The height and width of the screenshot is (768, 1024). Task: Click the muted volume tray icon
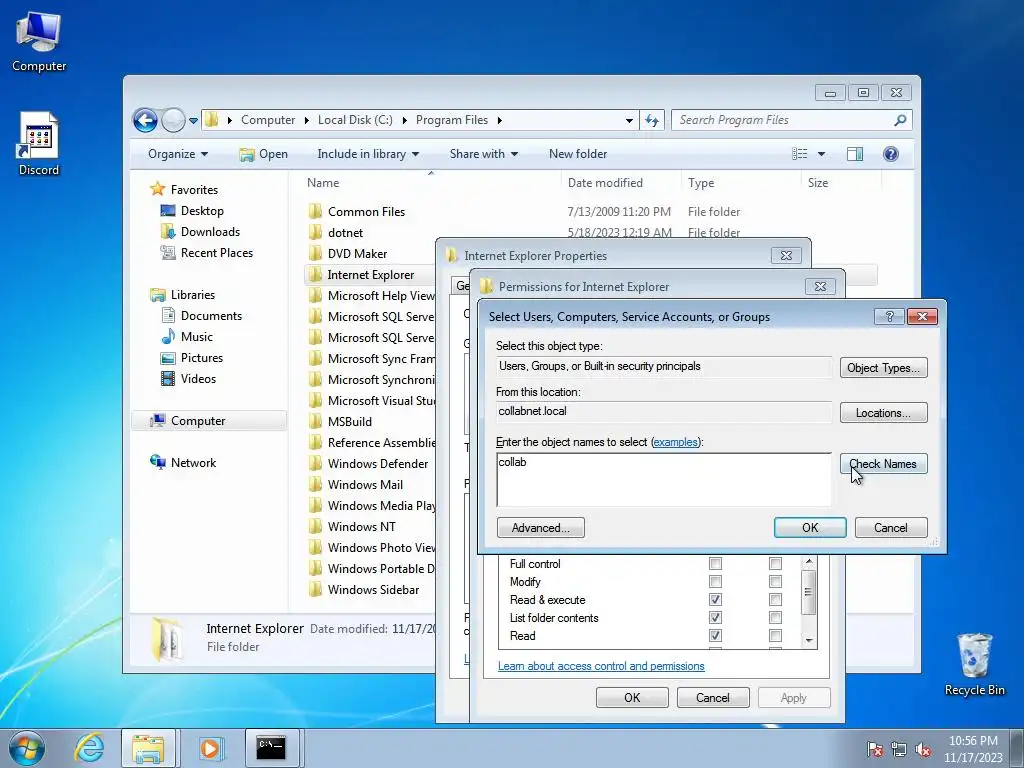pos(923,750)
